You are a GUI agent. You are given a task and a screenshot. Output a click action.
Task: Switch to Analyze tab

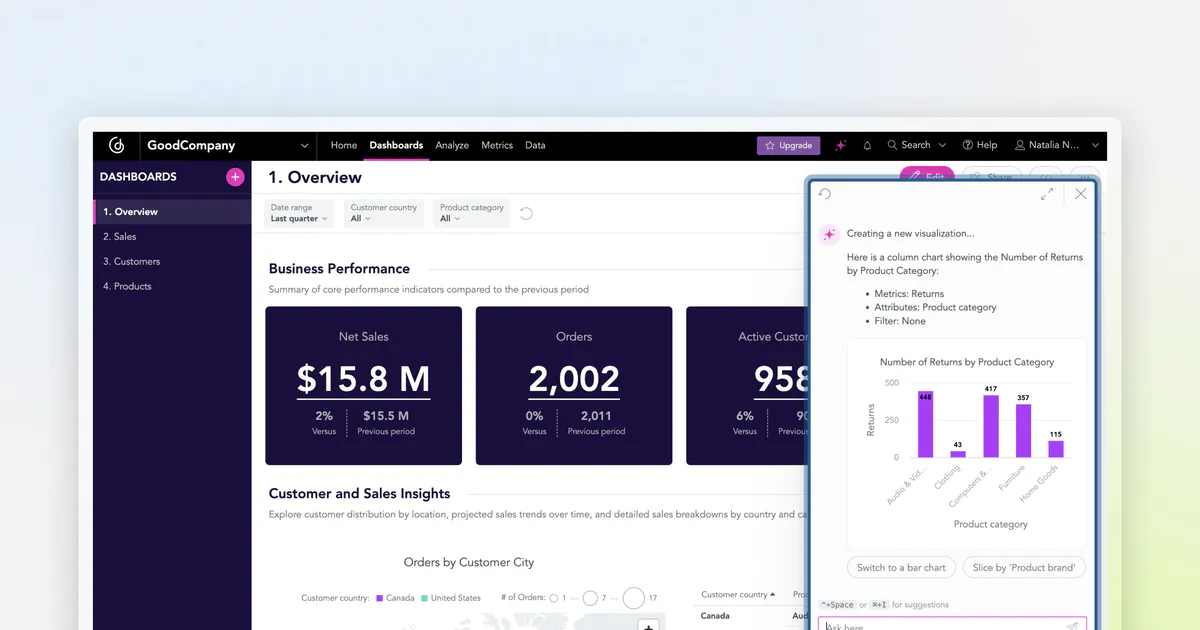tap(452, 145)
